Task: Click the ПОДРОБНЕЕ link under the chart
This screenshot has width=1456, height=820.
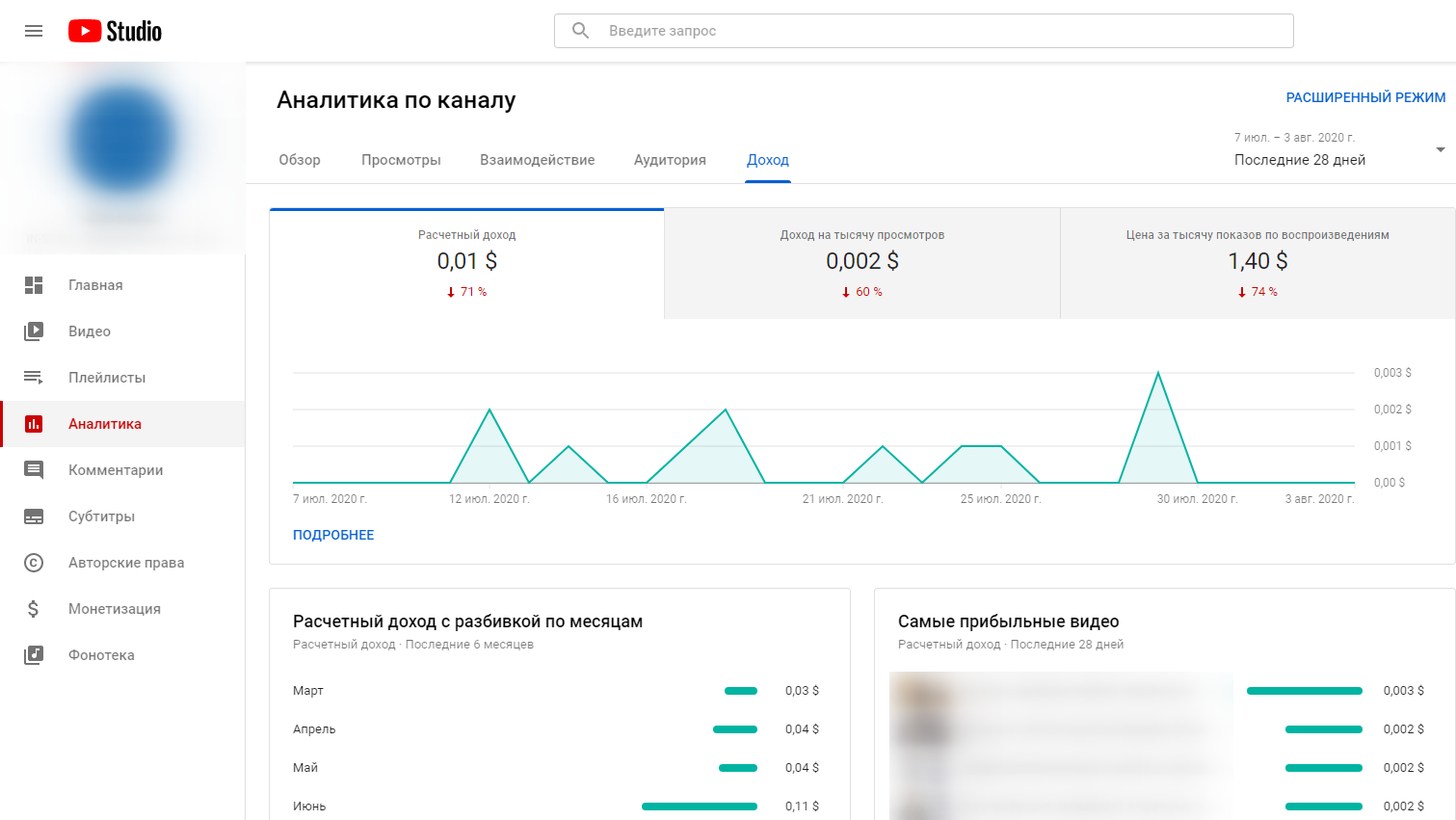Action: (x=333, y=535)
